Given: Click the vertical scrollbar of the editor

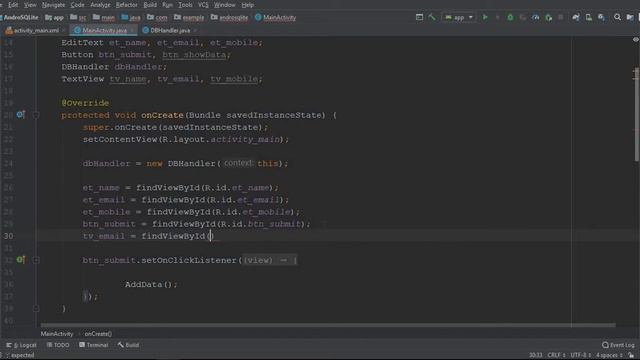Looking at the screenshot, I should [x=636, y=114].
